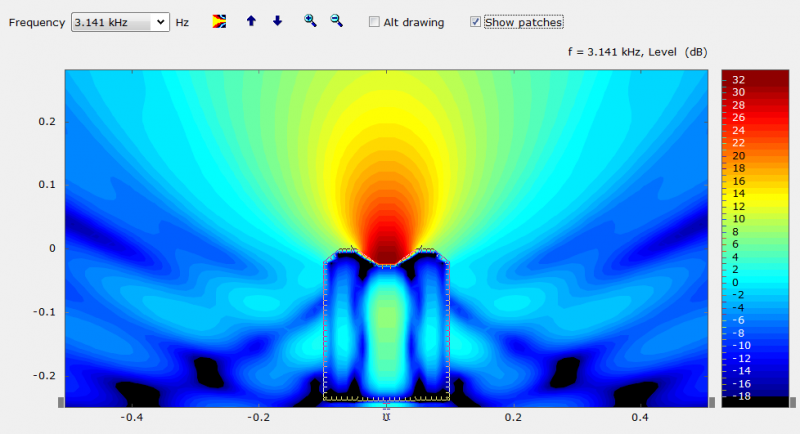Click the Hz unit label
Viewport: 800px width, 434px height.
182,23
